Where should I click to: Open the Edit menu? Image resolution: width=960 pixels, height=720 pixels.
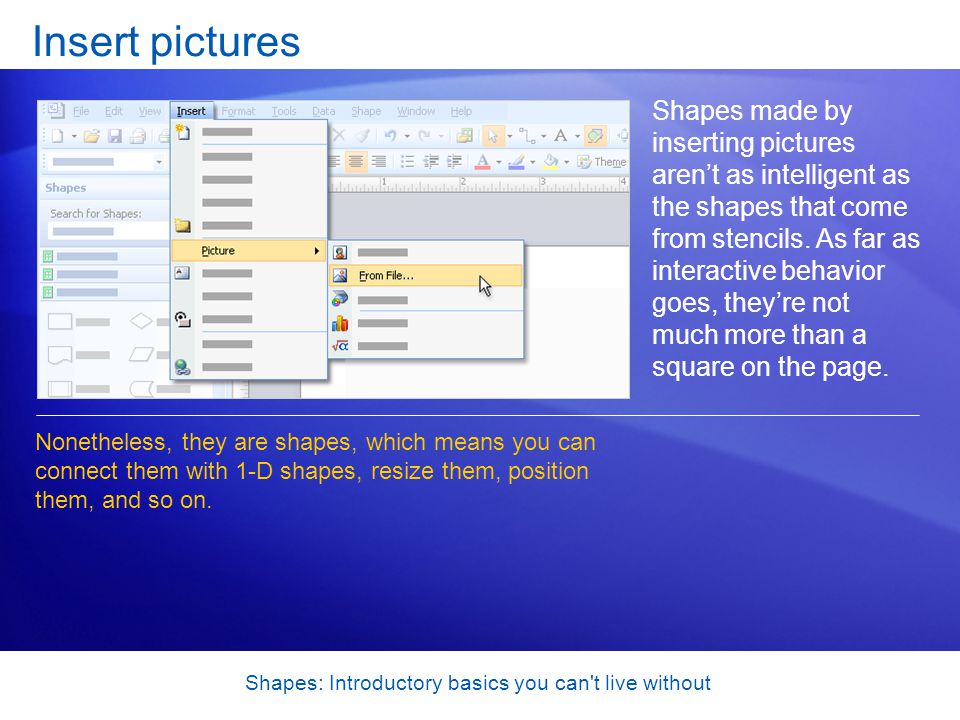(x=114, y=111)
